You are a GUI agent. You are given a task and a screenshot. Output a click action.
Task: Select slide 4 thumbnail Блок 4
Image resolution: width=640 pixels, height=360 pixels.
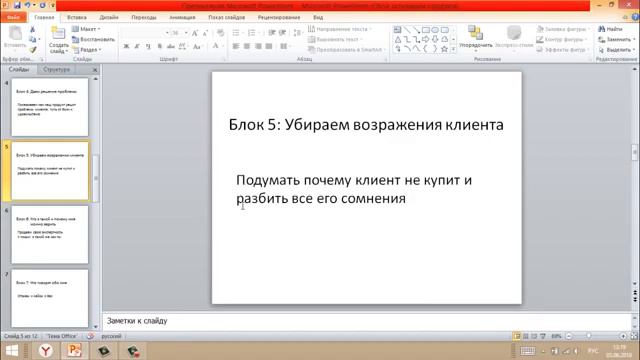click(x=50, y=107)
